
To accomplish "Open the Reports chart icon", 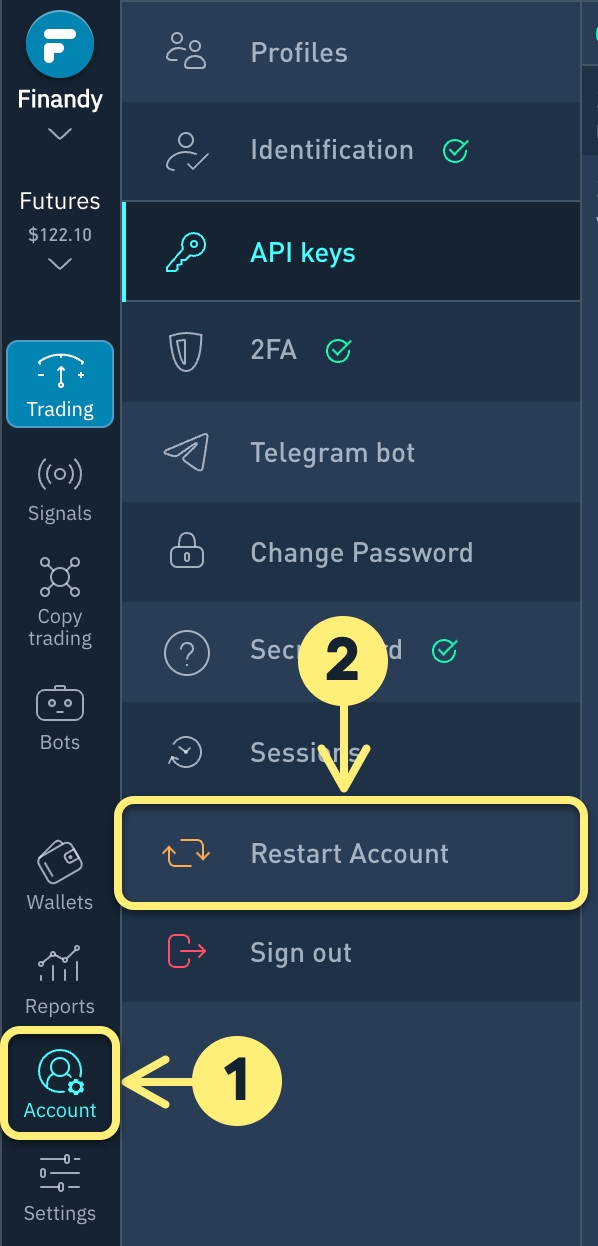I will 60,965.
